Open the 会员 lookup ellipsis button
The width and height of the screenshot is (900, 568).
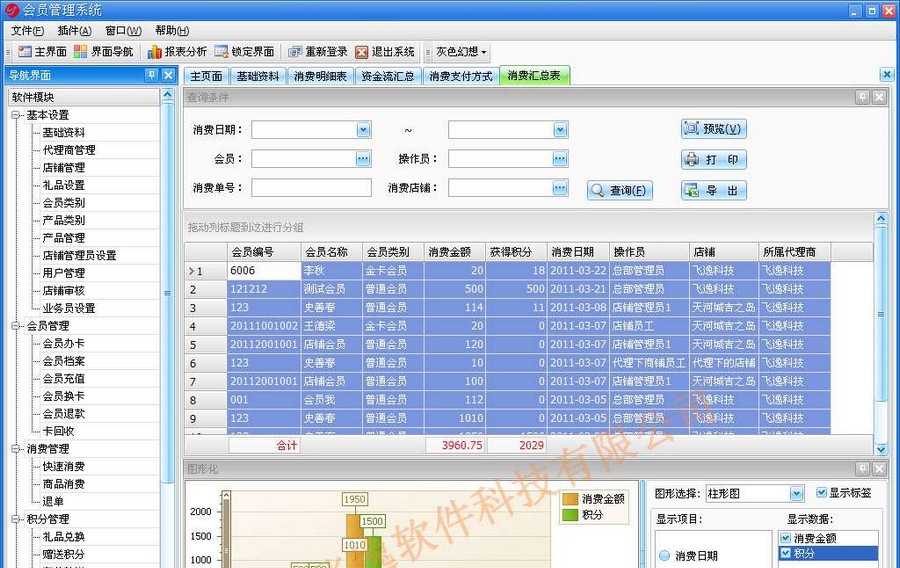(x=363, y=158)
